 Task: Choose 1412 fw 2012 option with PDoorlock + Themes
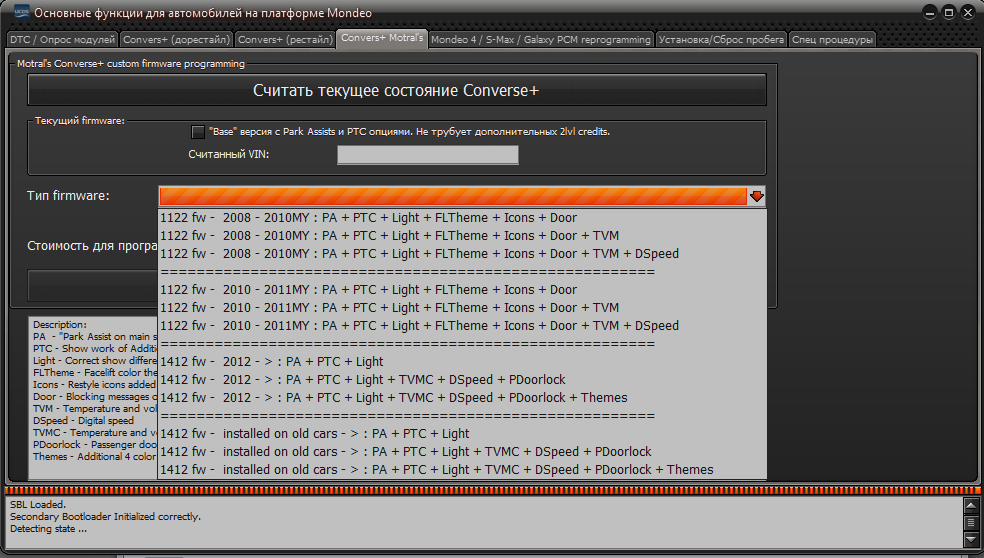coord(462,398)
